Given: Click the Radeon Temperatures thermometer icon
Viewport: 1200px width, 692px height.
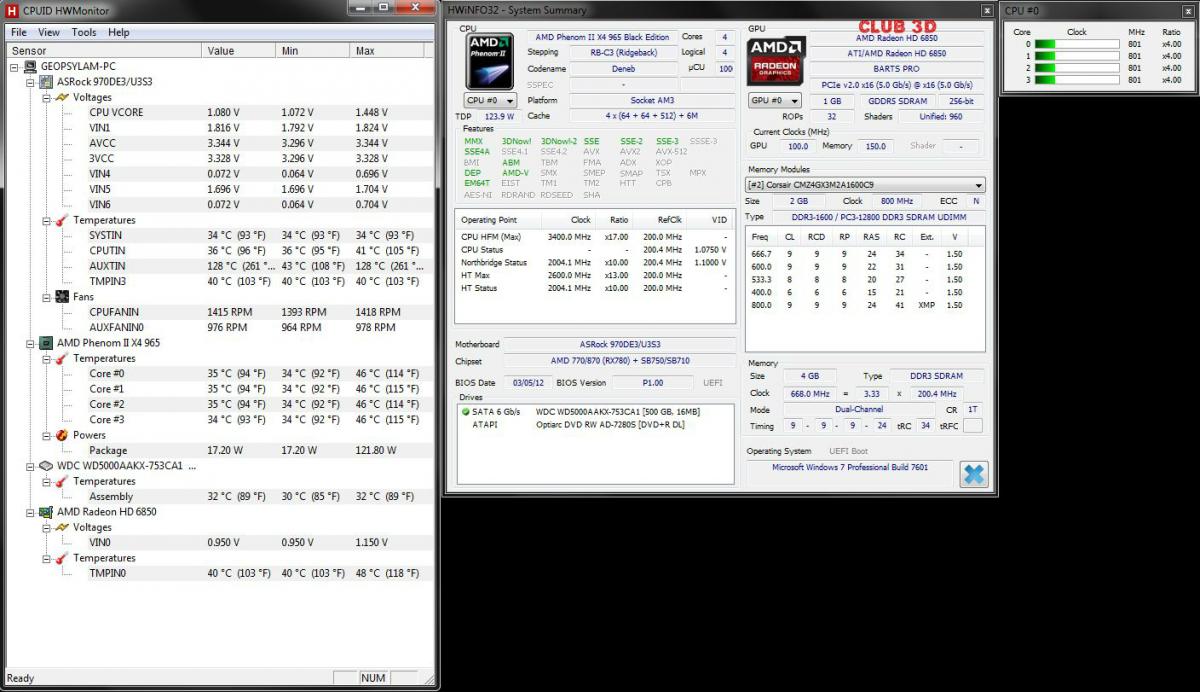Looking at the screenshot, I should (x=62, y=558).
